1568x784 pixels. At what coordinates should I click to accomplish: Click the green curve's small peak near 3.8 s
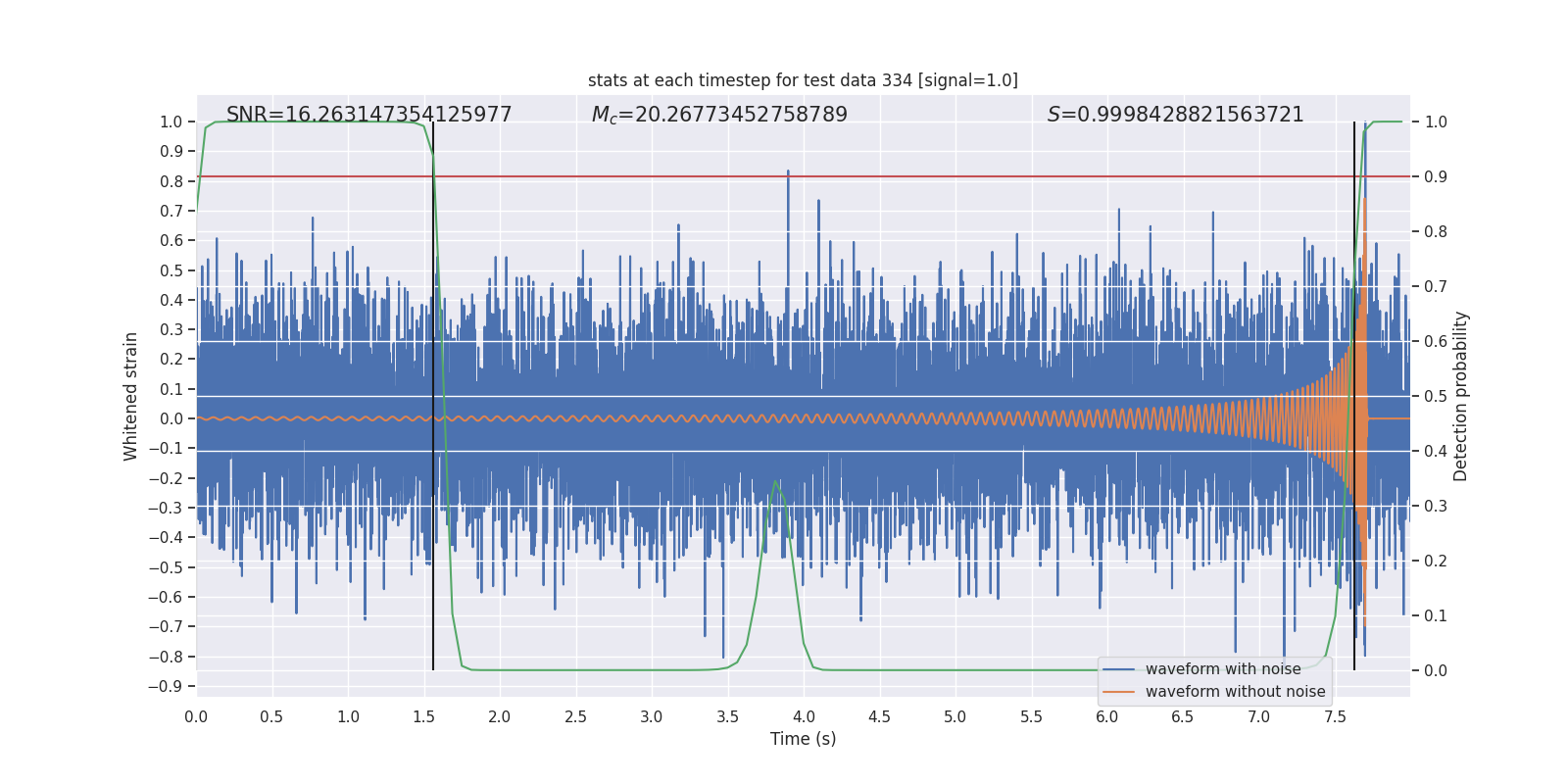(x=776, y=481)
